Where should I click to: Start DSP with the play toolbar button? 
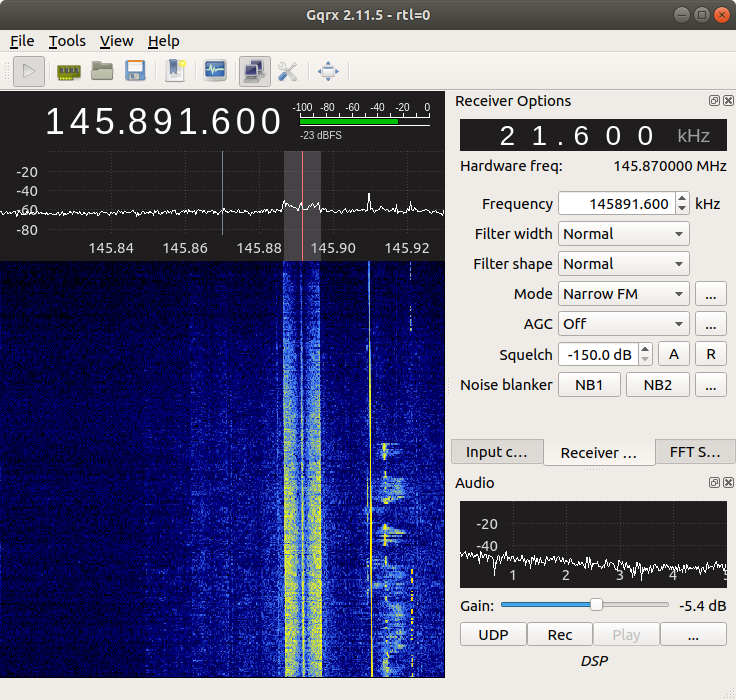[29, 71]
